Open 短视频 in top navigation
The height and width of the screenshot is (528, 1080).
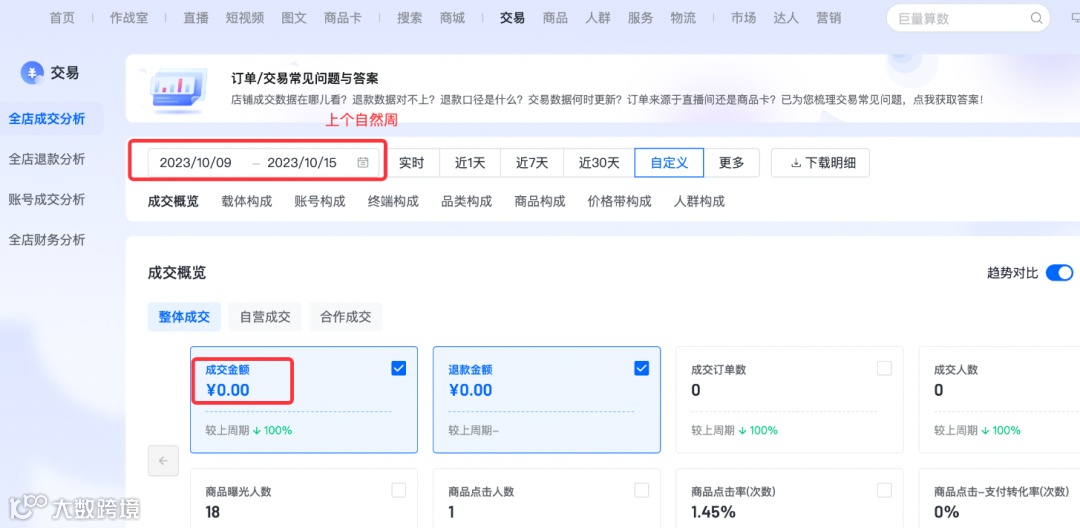click(245, 19)
